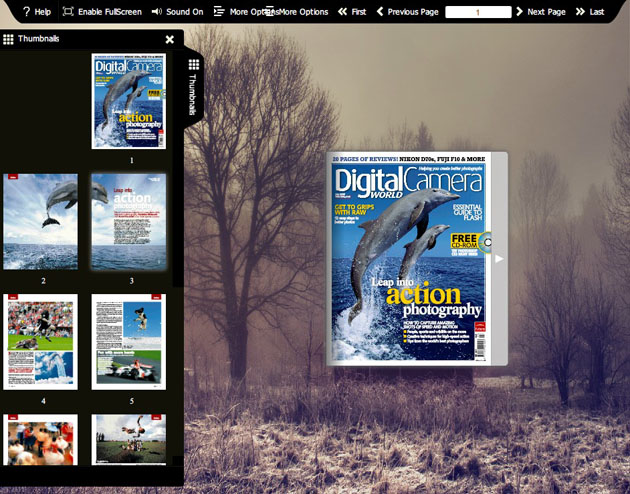The height and width of the screenshot is (494, 630).
Task: Go to First page
Action: [352, 12]
